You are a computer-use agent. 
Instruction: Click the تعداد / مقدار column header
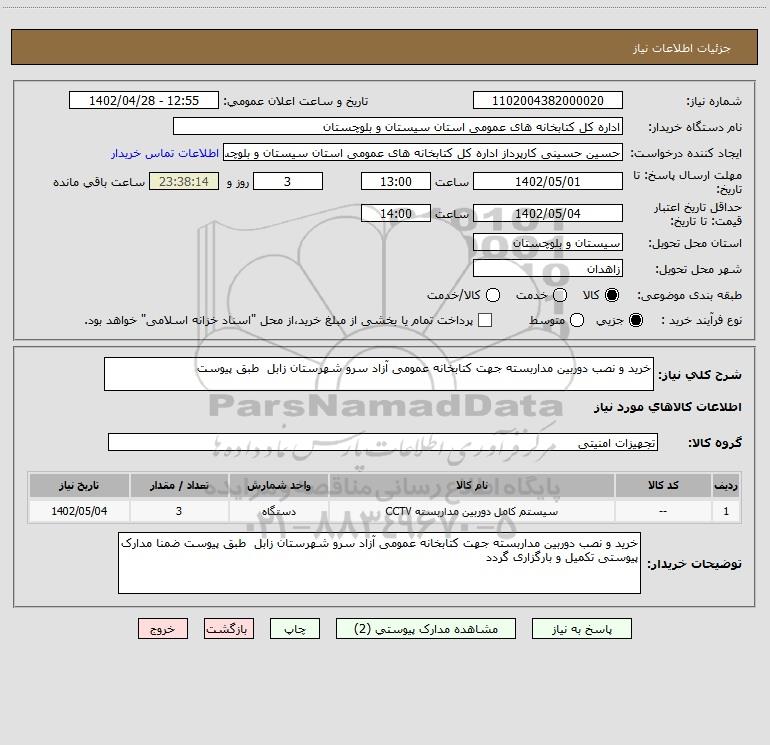click(179, 485)
